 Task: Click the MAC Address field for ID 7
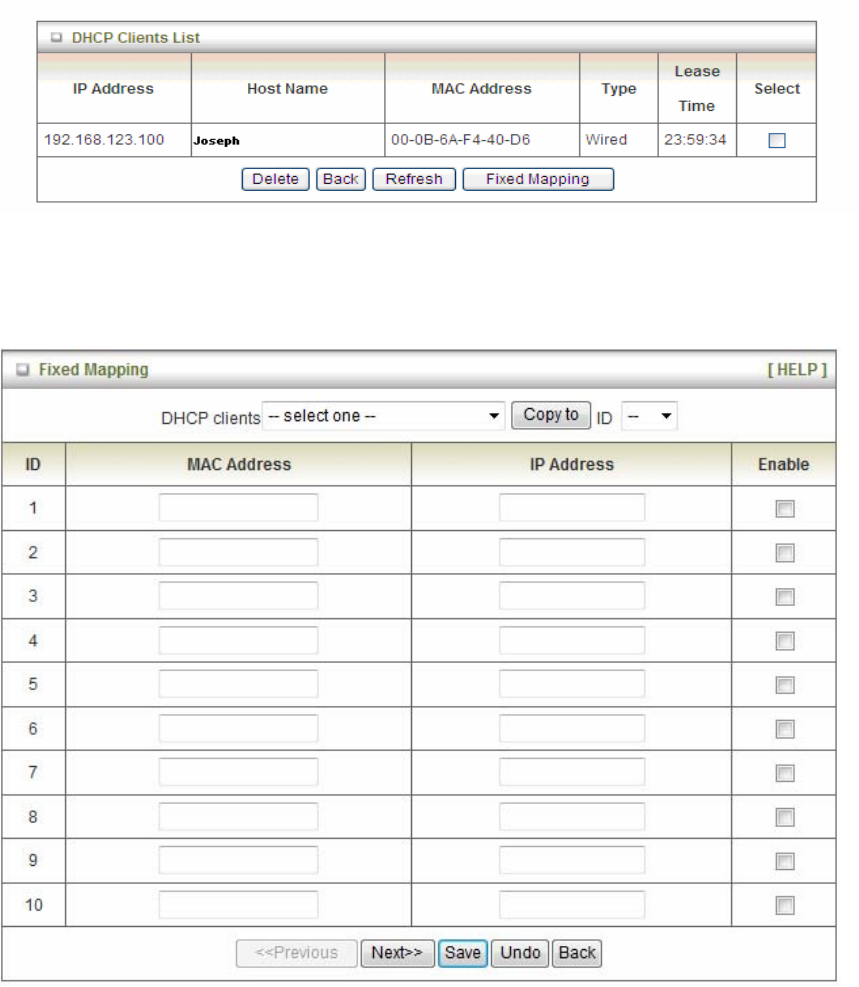[x=239, y=772]
